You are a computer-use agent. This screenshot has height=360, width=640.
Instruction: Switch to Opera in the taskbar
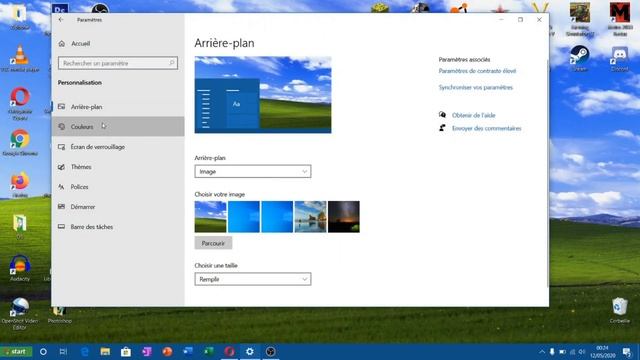229,351
